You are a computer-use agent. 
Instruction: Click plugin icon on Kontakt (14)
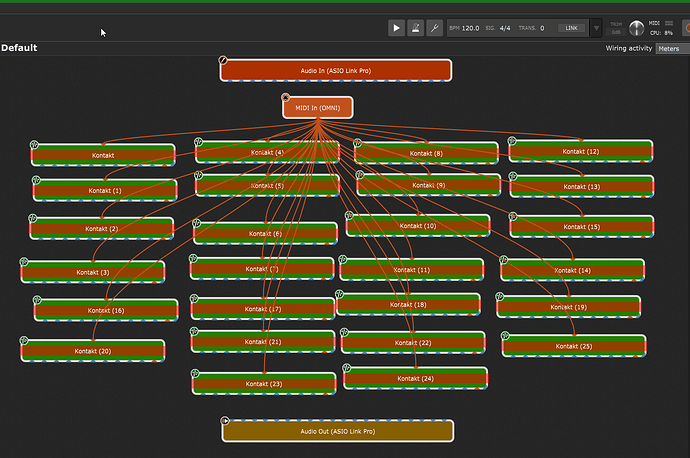504,260
